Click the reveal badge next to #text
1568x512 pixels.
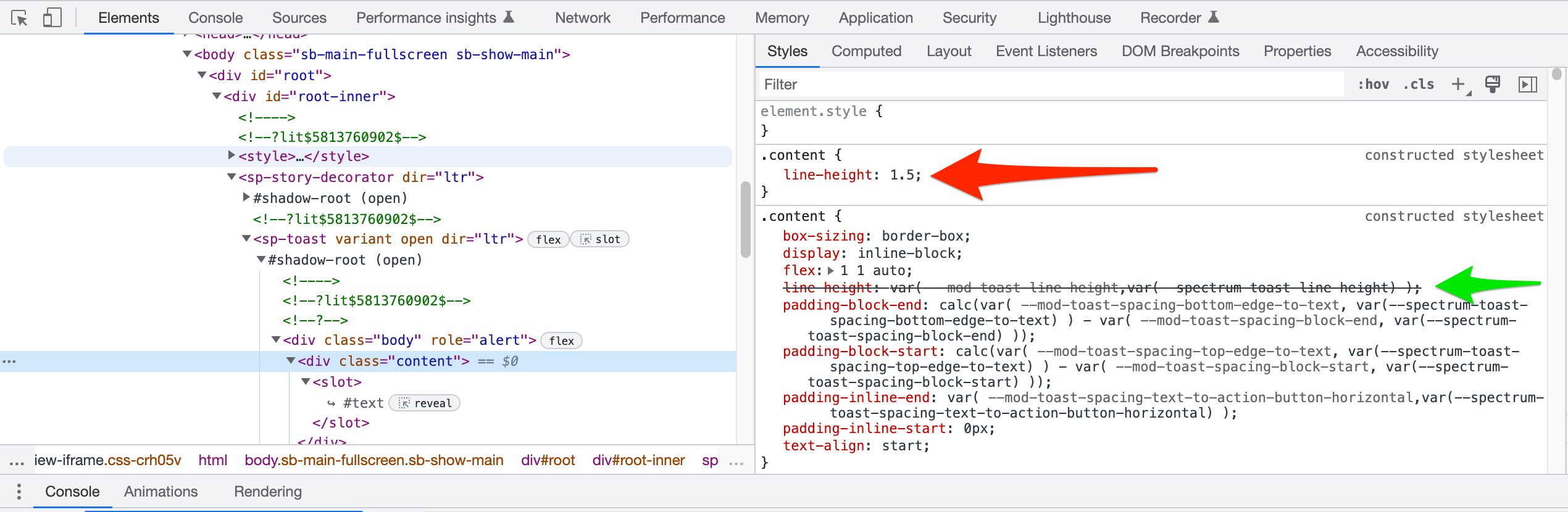(425, 403)
